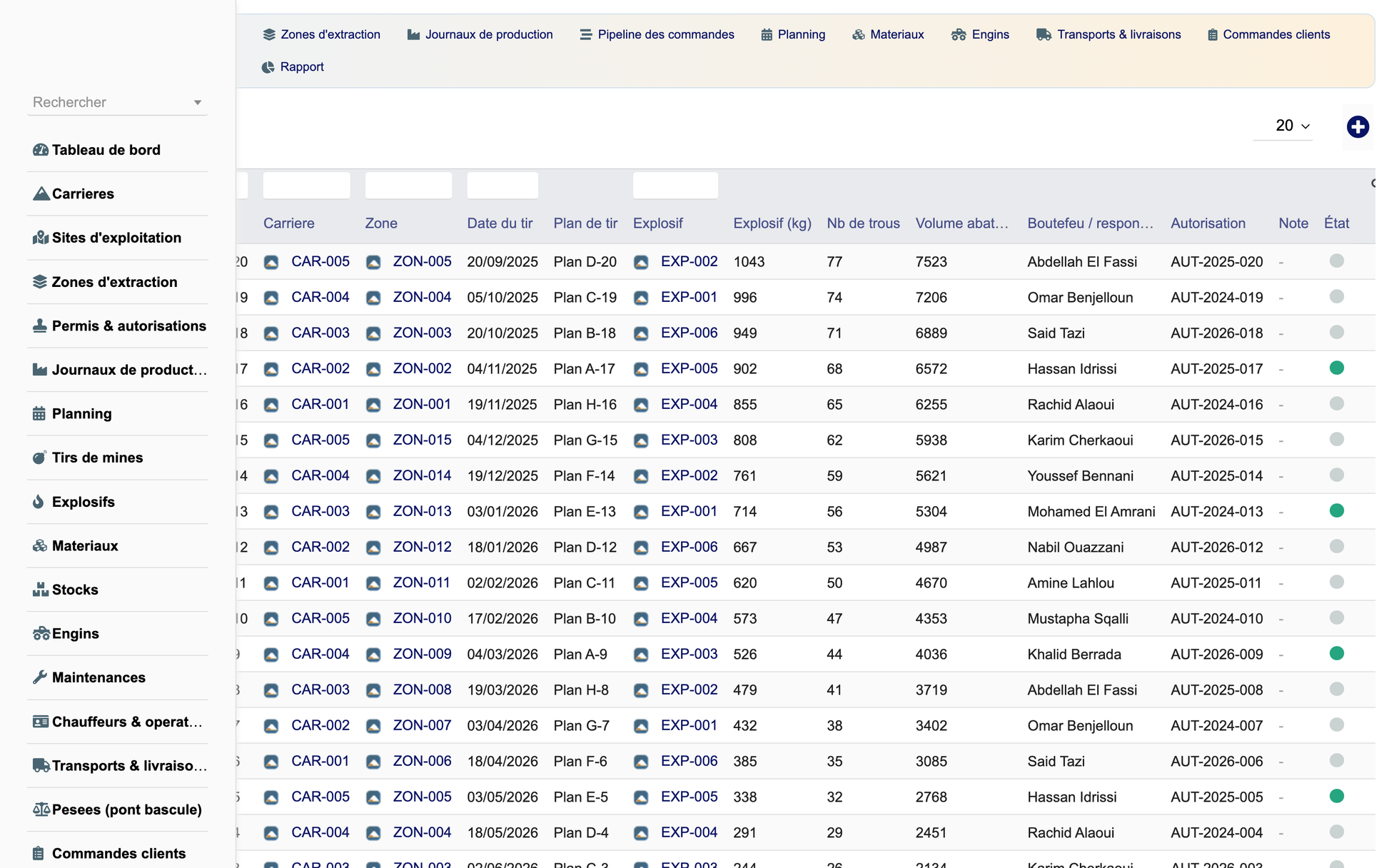Viewport: 1389px width, 868px height.
Task: Toggle the État indicator for Plan H-16
Action: click(x=1337, y=403)
